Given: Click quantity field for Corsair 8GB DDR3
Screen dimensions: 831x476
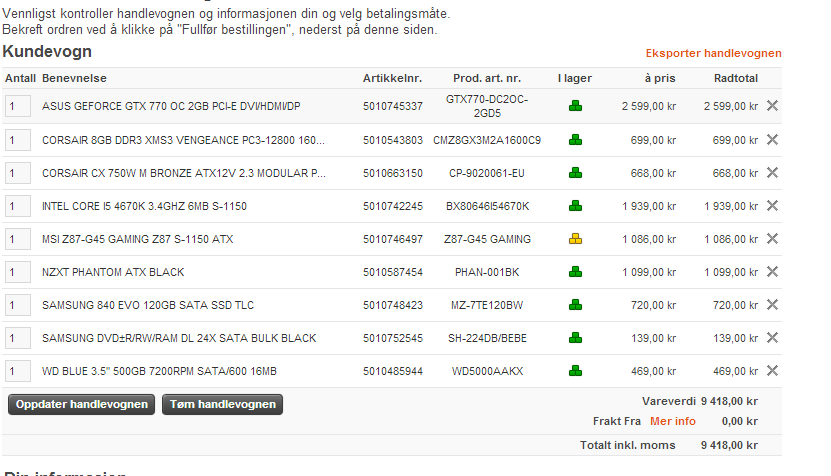Looking at the screenshot, I should click(x=17, y=140).
